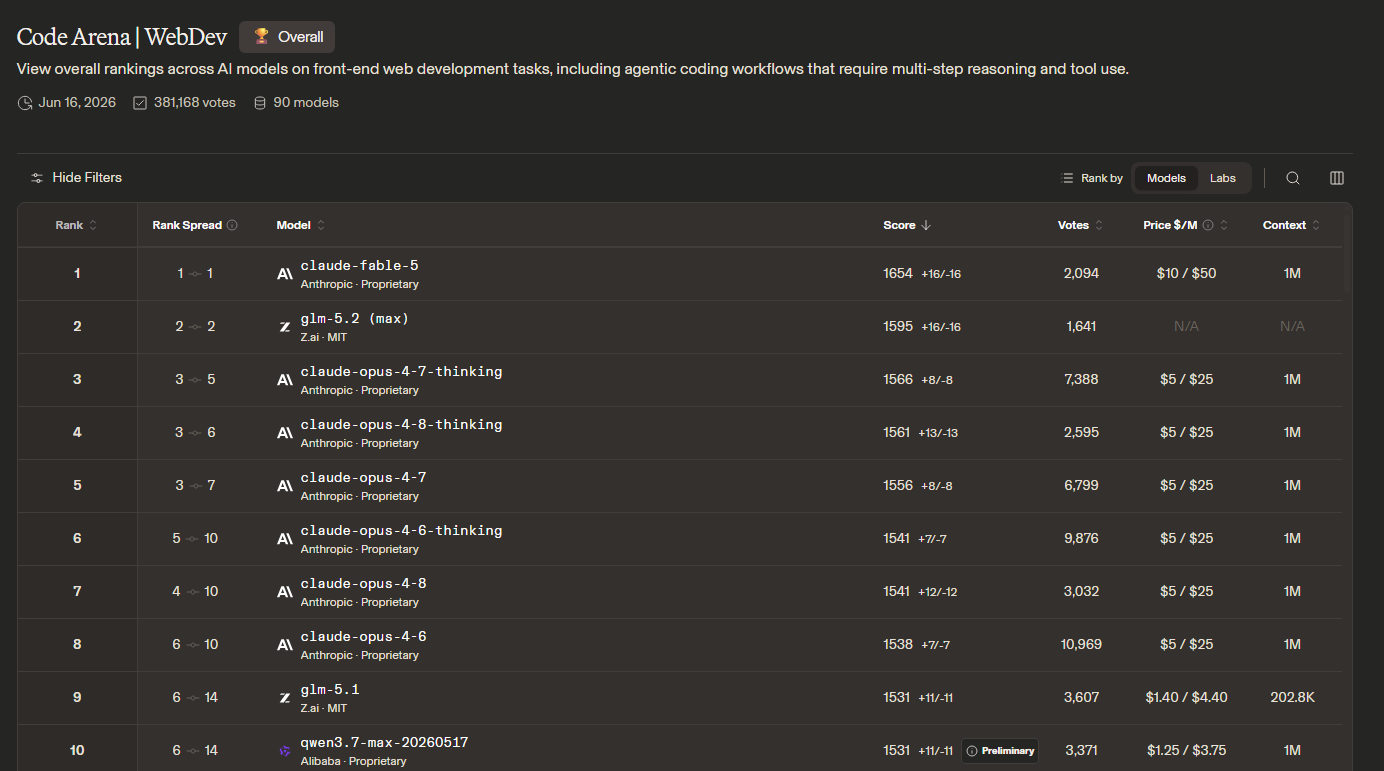Click the trophy icon in the Overall button
The width and height of the screenshot is (1384, 771).
click(x=261, y=37)
